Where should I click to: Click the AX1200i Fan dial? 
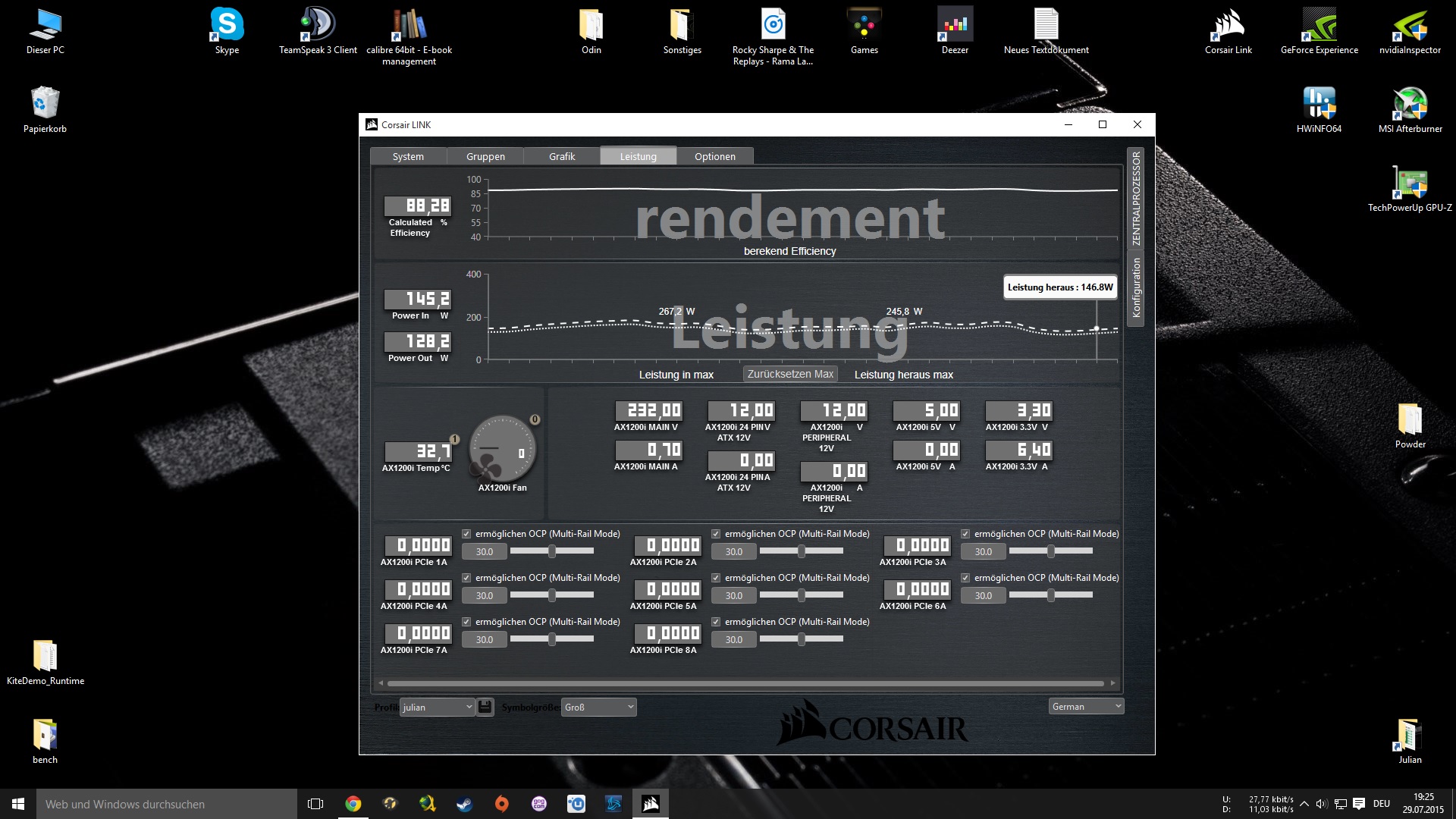tap(503, 448)
